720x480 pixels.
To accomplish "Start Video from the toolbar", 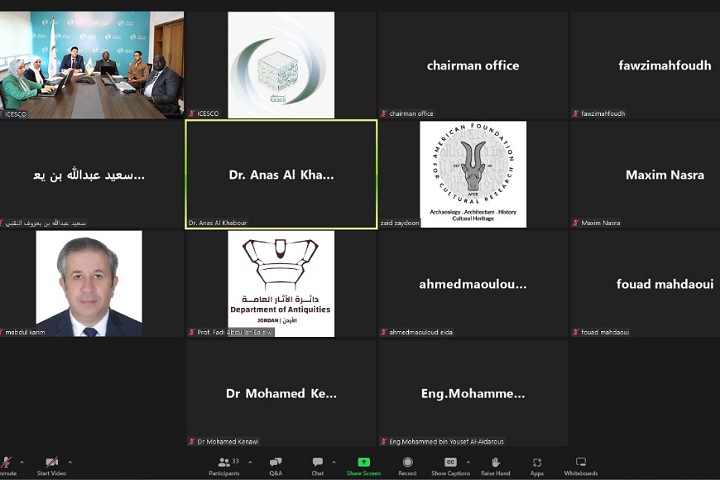I will tap(52, 463).
